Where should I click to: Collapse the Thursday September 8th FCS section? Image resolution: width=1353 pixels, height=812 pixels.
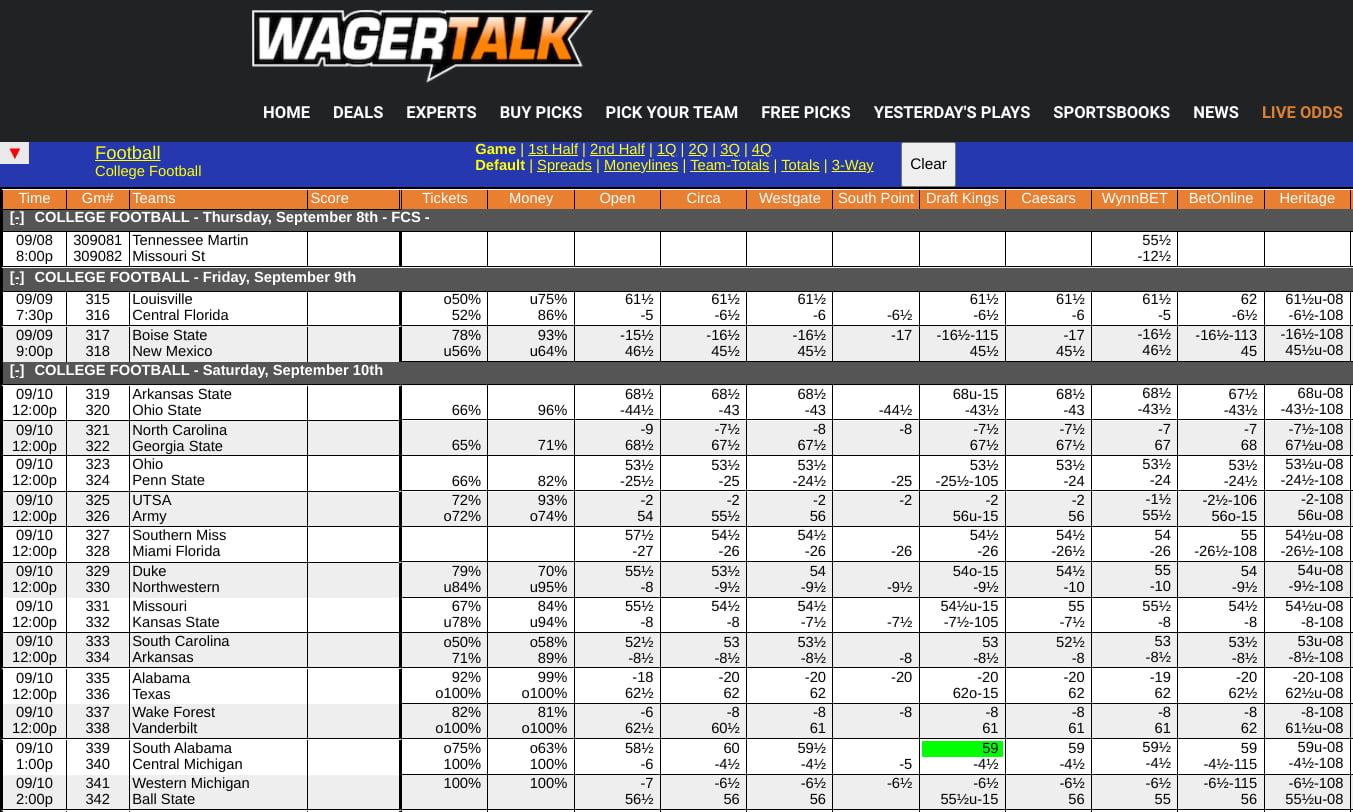(17, 217)
